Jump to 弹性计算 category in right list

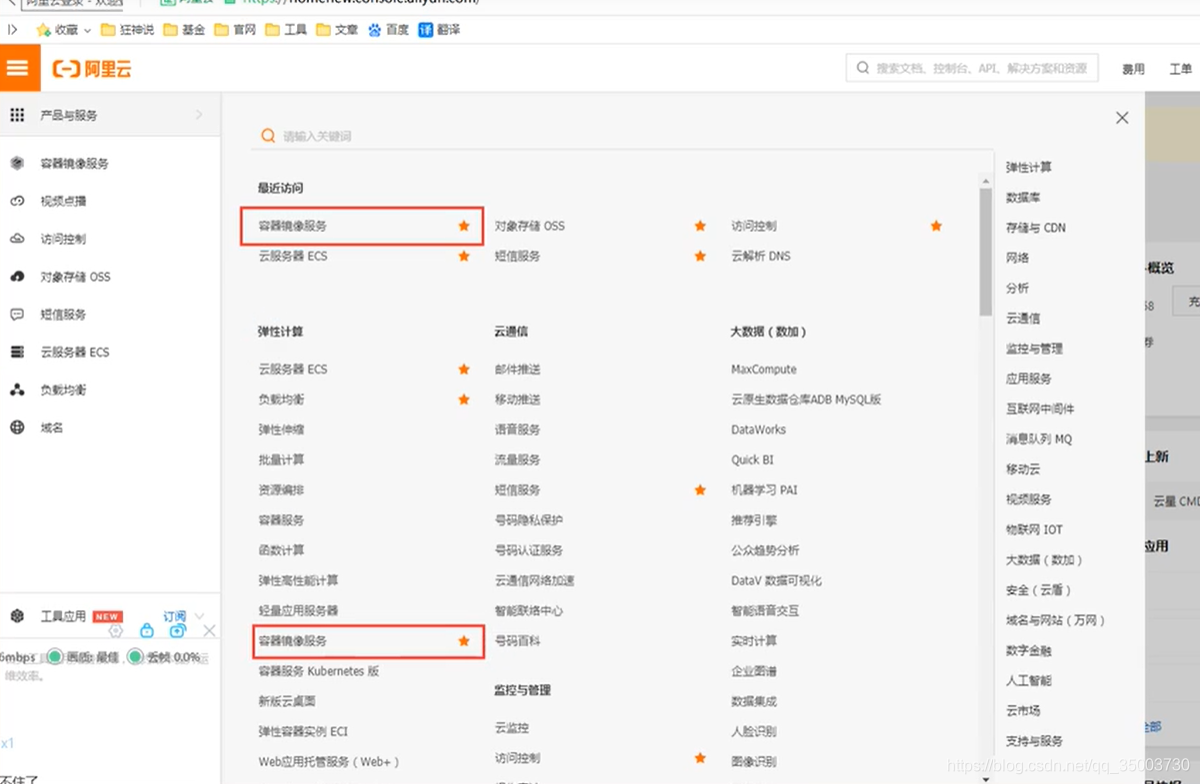click(x=1029, y=167)
